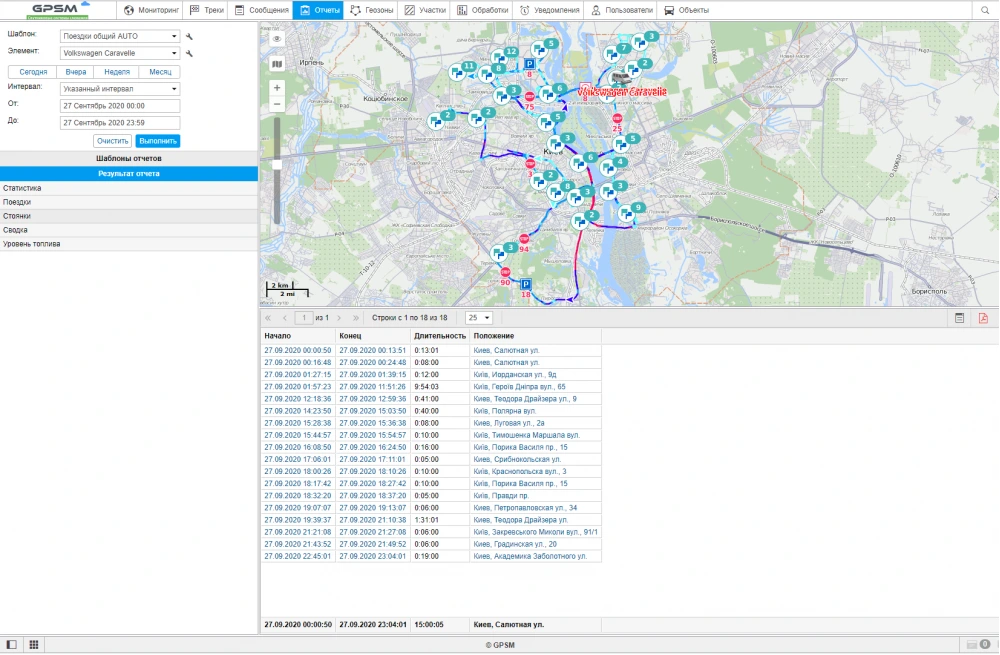Toggle the eye visibility button on the map
The image size is (1000, 655).
[x=277, y=38]
